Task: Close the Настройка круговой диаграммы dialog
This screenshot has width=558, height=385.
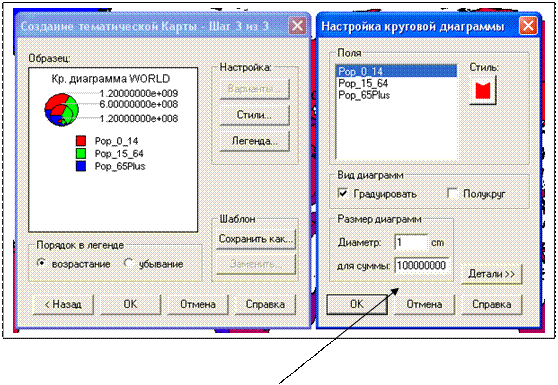Action: click(528, 26)
